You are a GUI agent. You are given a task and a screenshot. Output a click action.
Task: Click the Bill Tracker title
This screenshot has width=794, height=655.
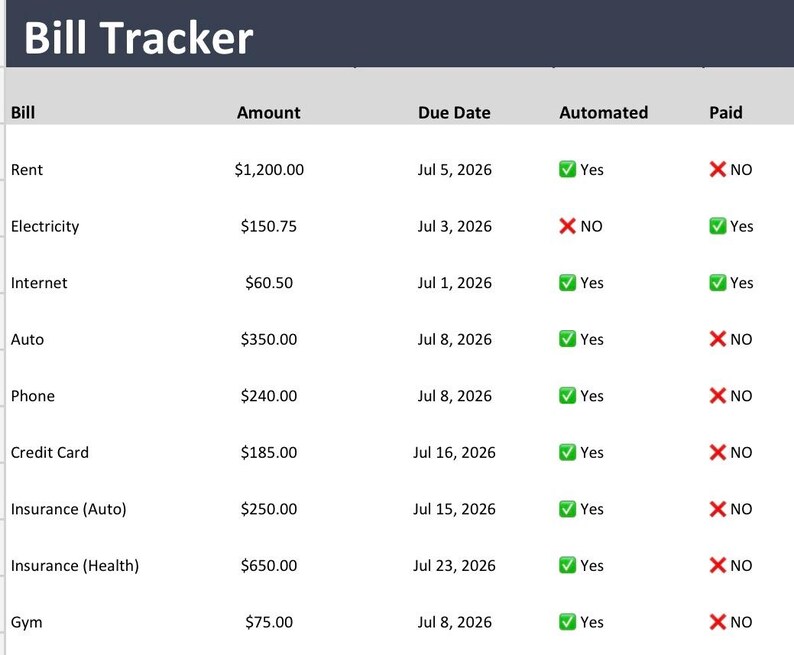click(138, 37)
